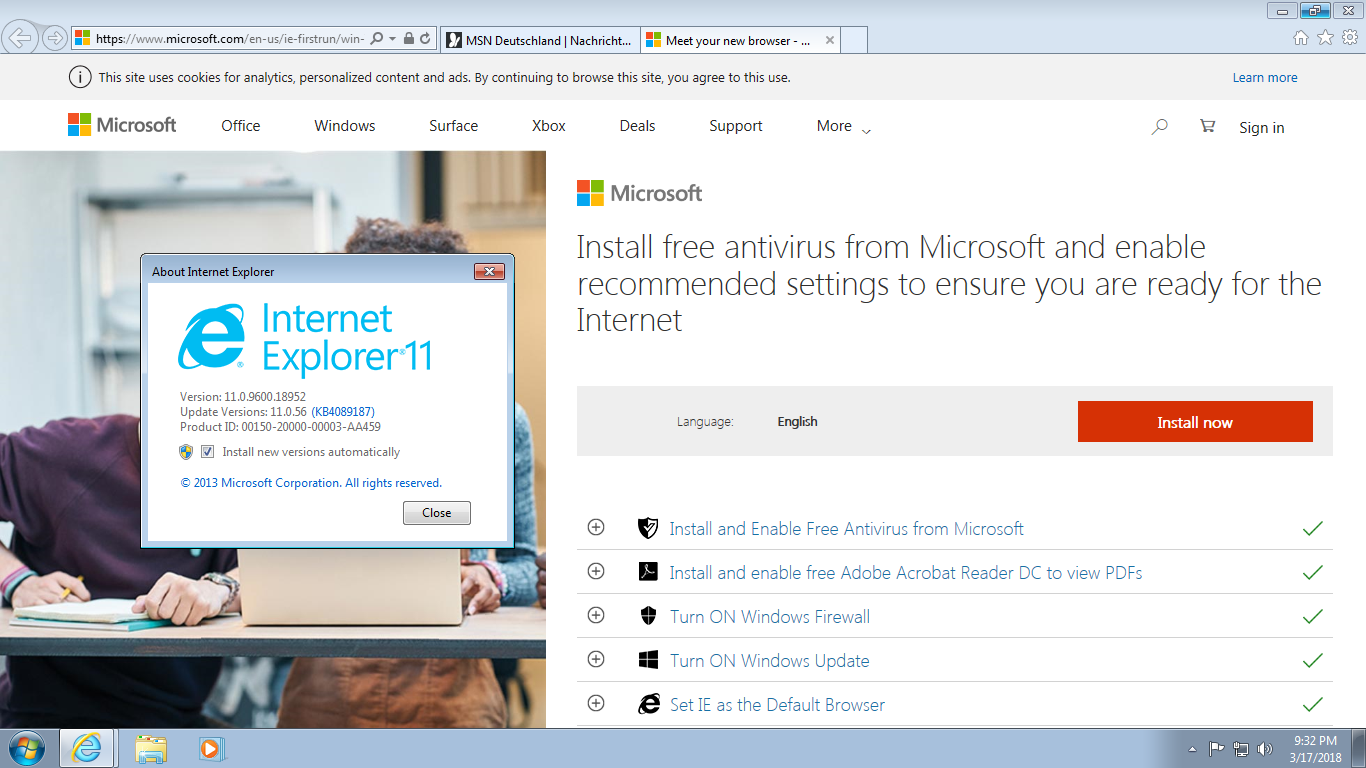Image resolution: width=1366 pixels, height=768 pixels.
Task: Open Adobe Acrobat Reader DC install link
Action: click(906, 573)
